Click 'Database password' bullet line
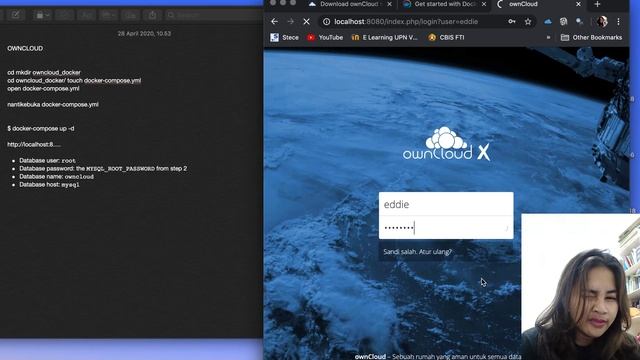Viewport: 640px width, 360px height. pyautogui.click(x=103, y=169)
